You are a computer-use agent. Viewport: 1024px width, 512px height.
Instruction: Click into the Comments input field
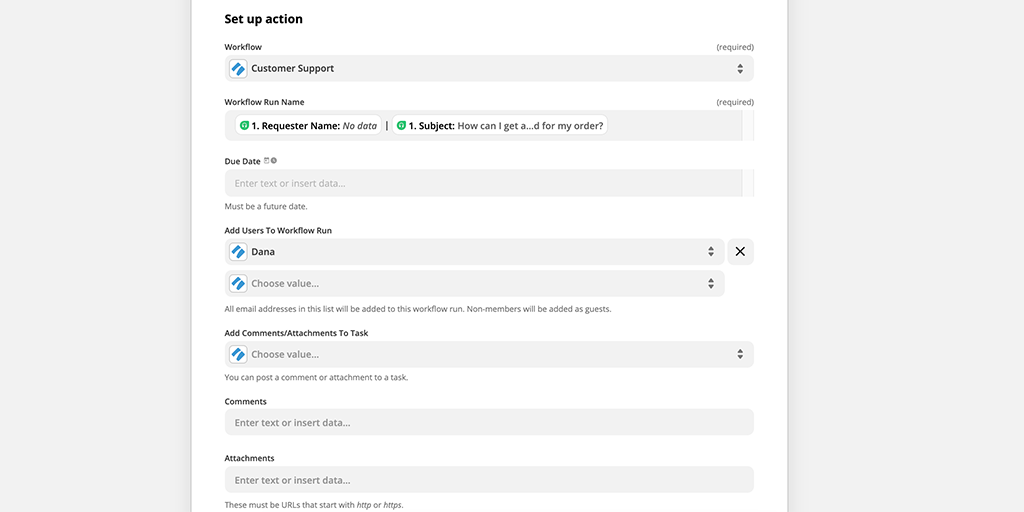pos(489,422)
